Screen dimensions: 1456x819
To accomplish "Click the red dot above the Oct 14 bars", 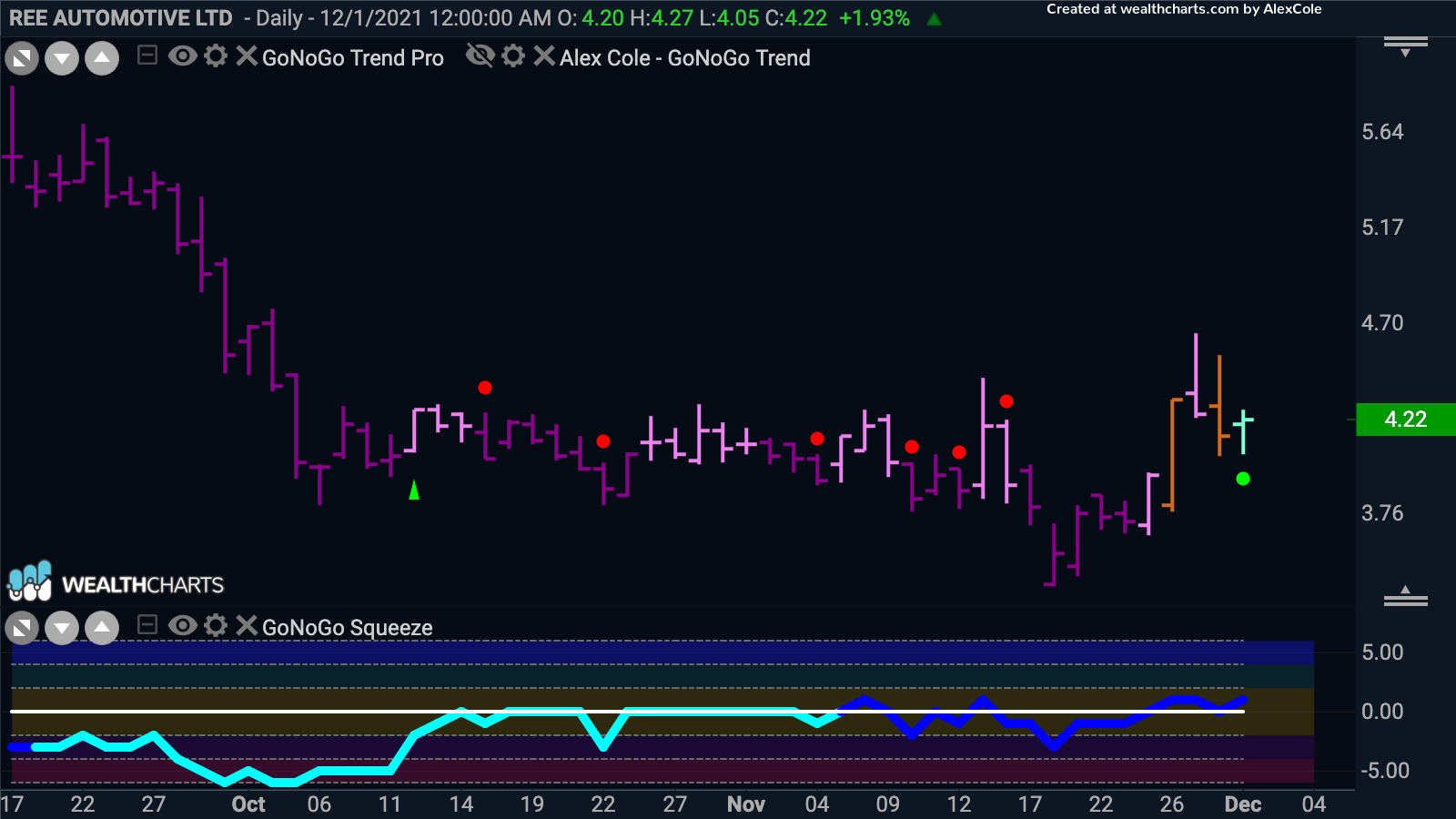I will pos(485,388).
